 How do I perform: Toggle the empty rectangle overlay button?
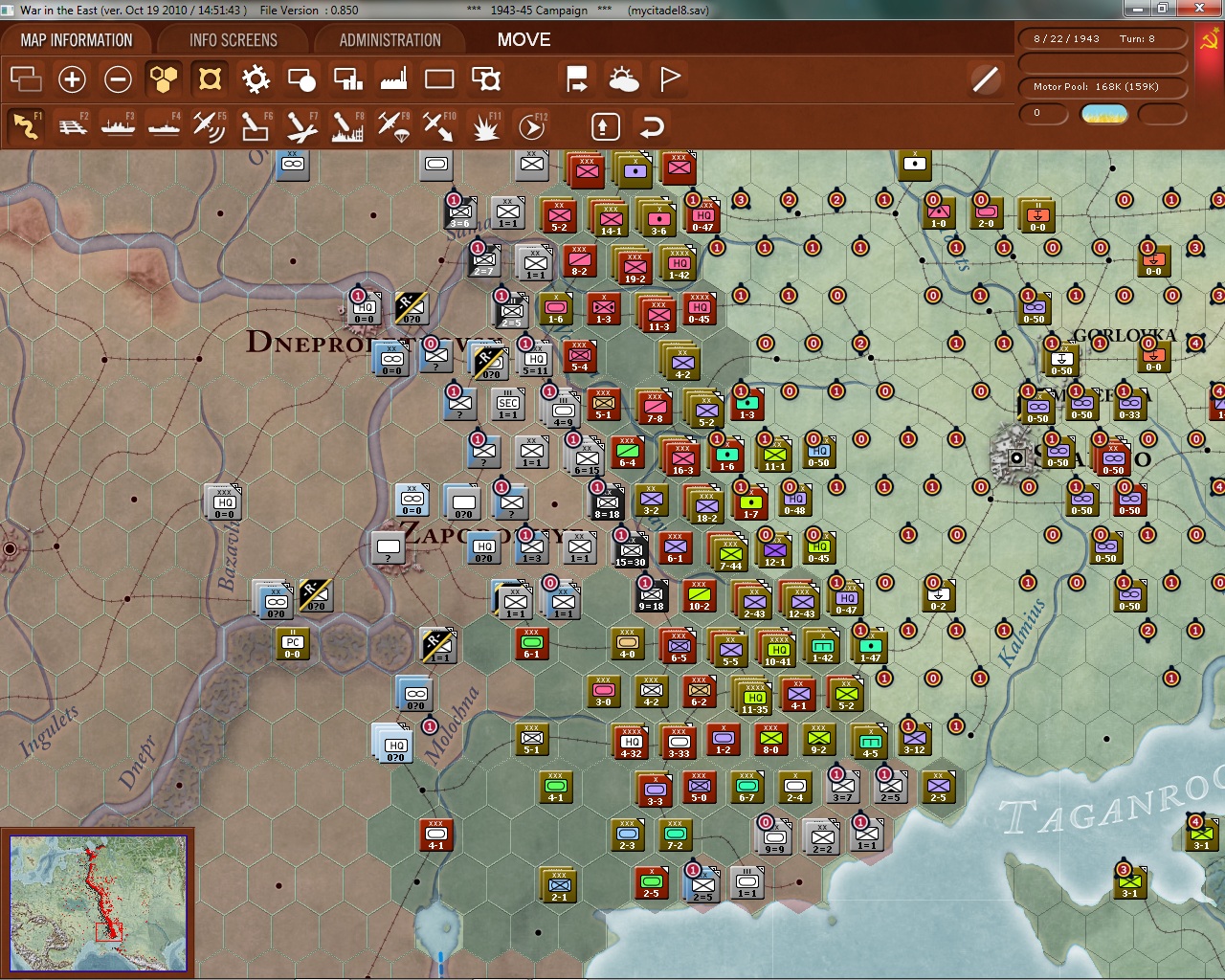coord(439,78)
